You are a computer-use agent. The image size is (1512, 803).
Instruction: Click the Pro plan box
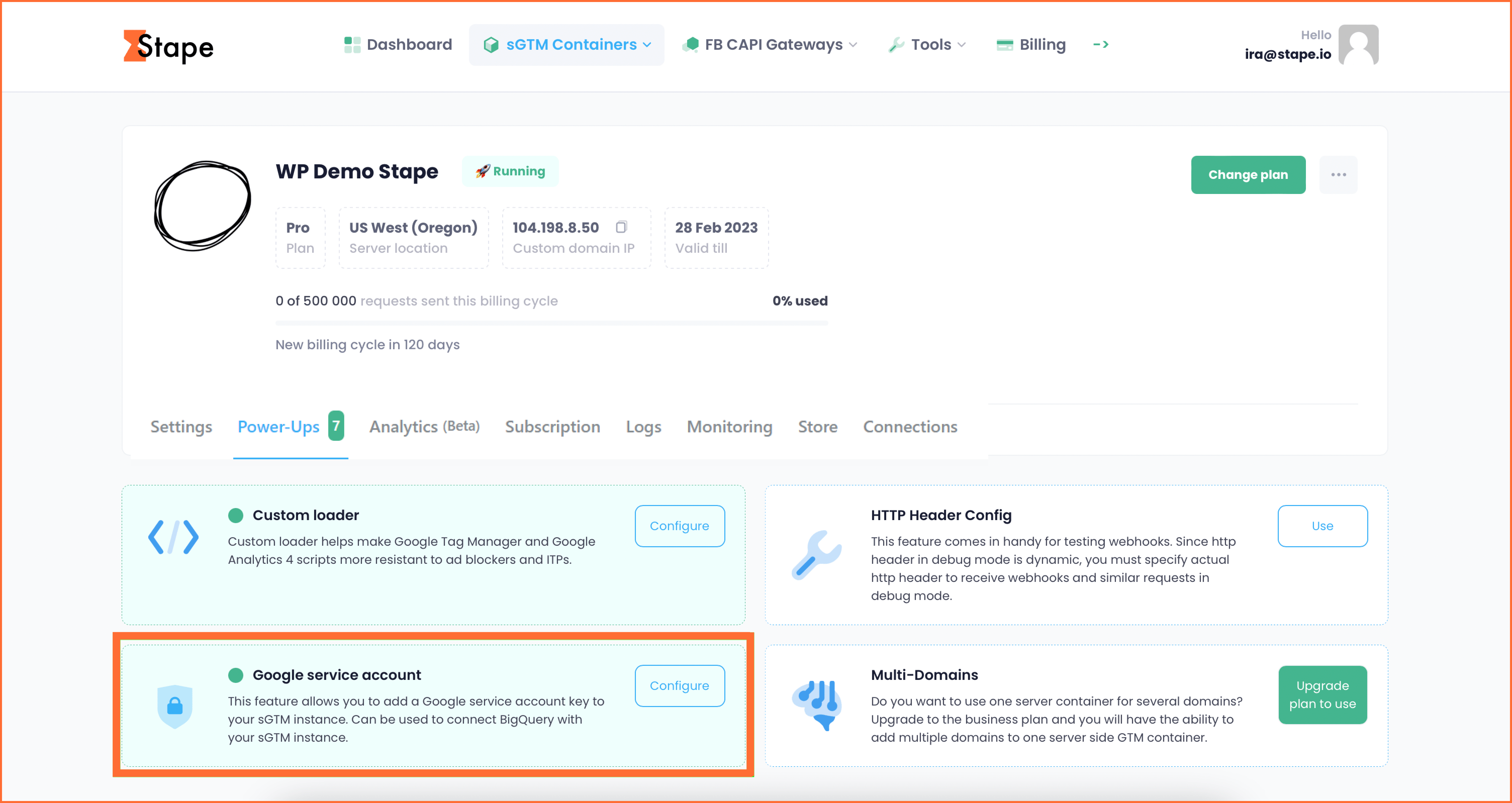pyautogui.click(x=301, y=238)
